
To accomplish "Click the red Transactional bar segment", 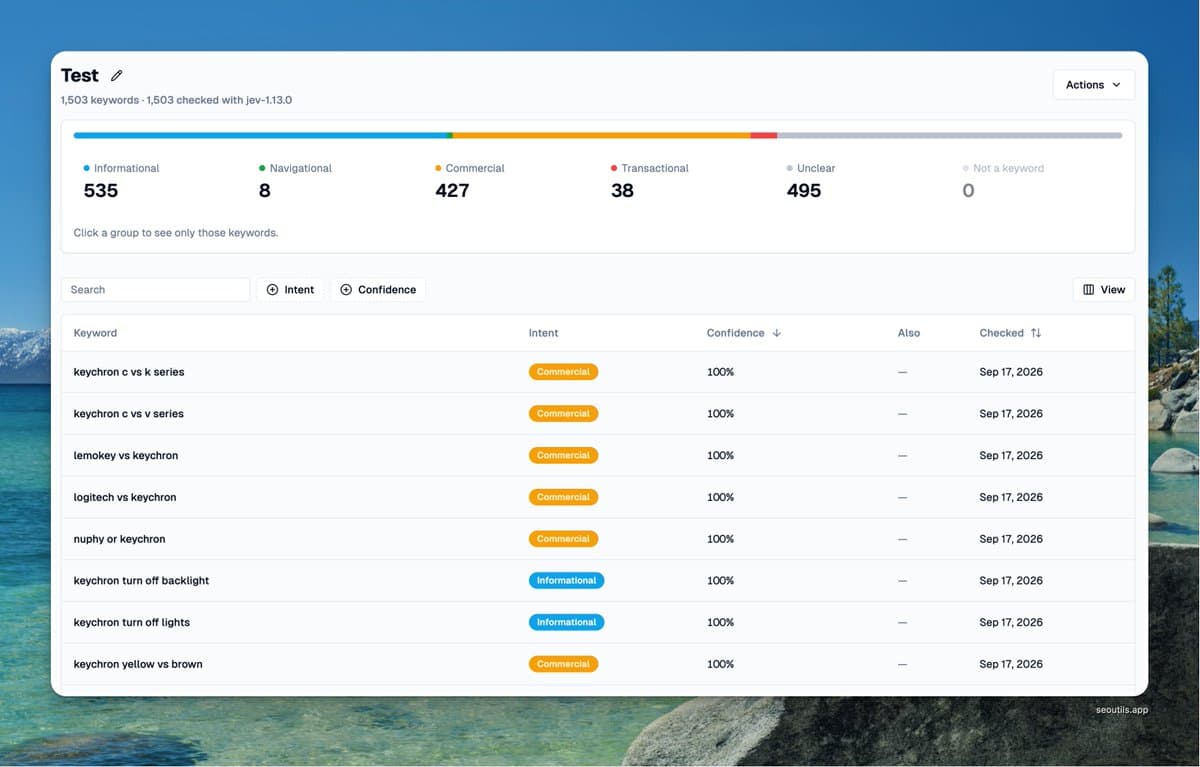I will click(763, 135).
